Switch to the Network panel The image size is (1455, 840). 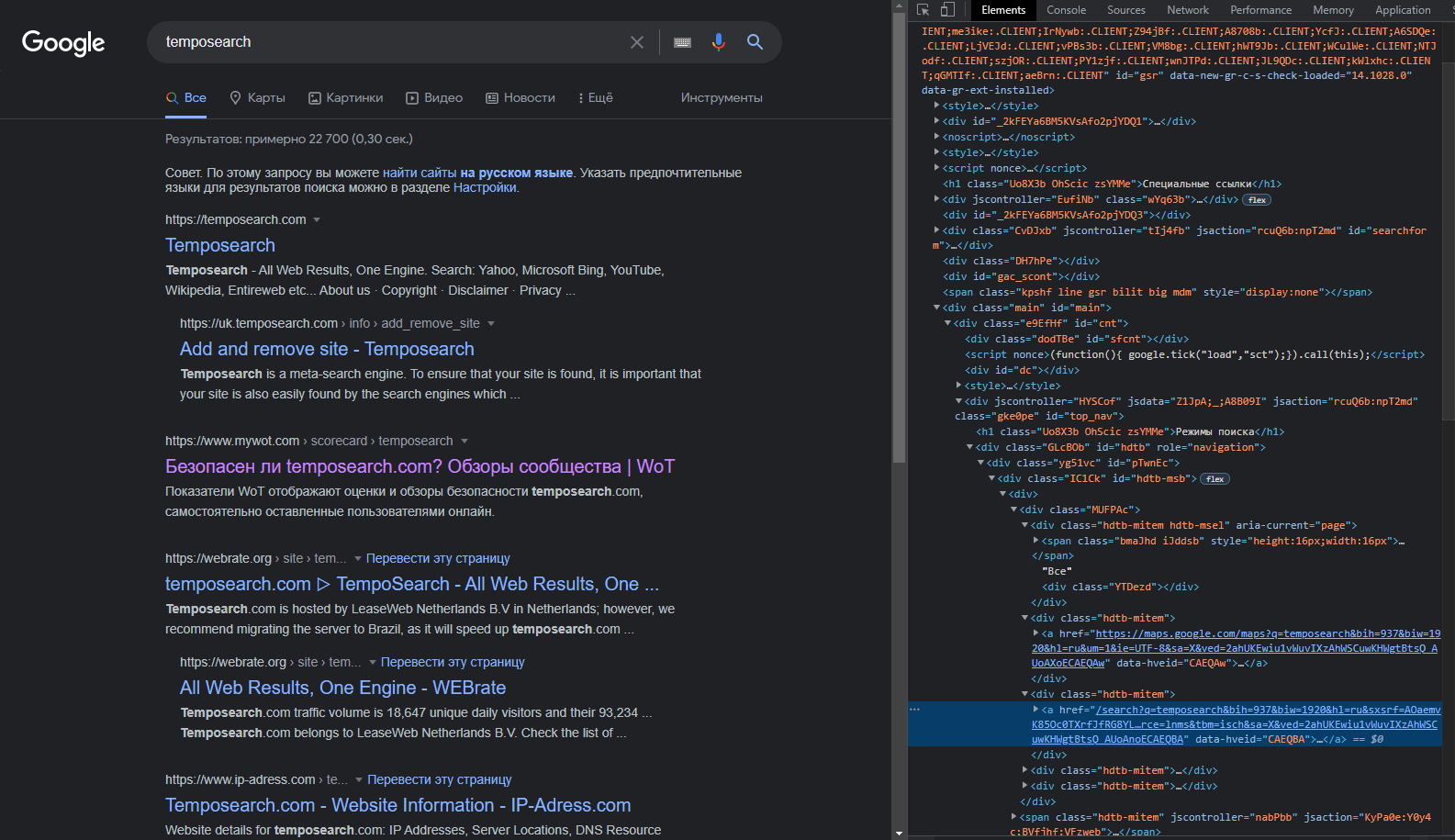click(1188, 10)
